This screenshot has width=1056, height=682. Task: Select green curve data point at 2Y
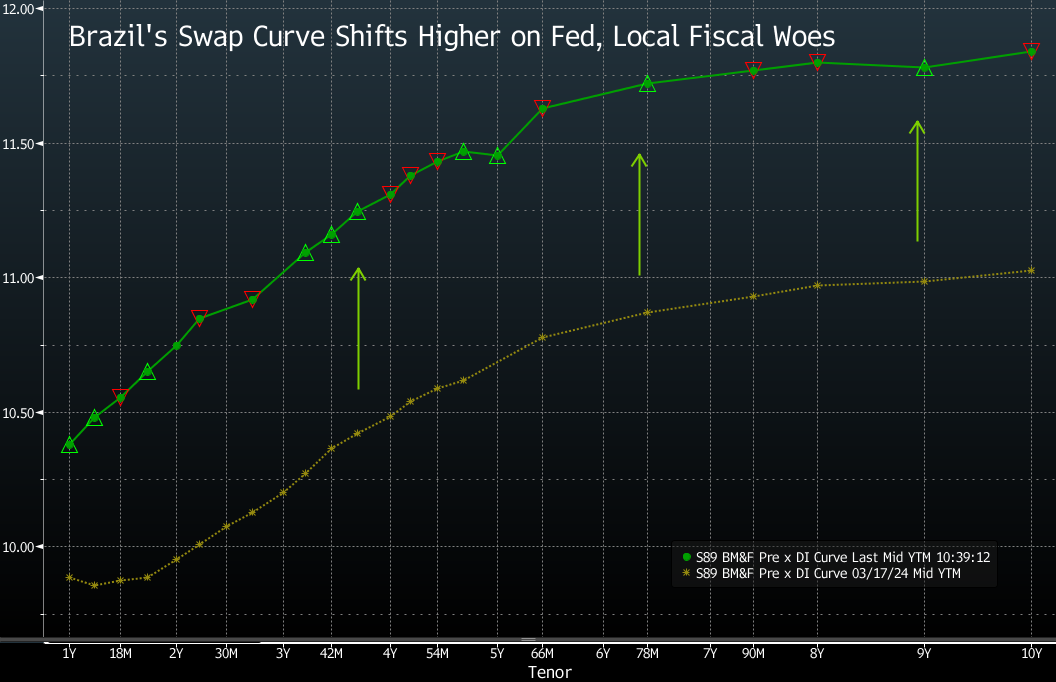pyautogui.click(x=176, y=345)
